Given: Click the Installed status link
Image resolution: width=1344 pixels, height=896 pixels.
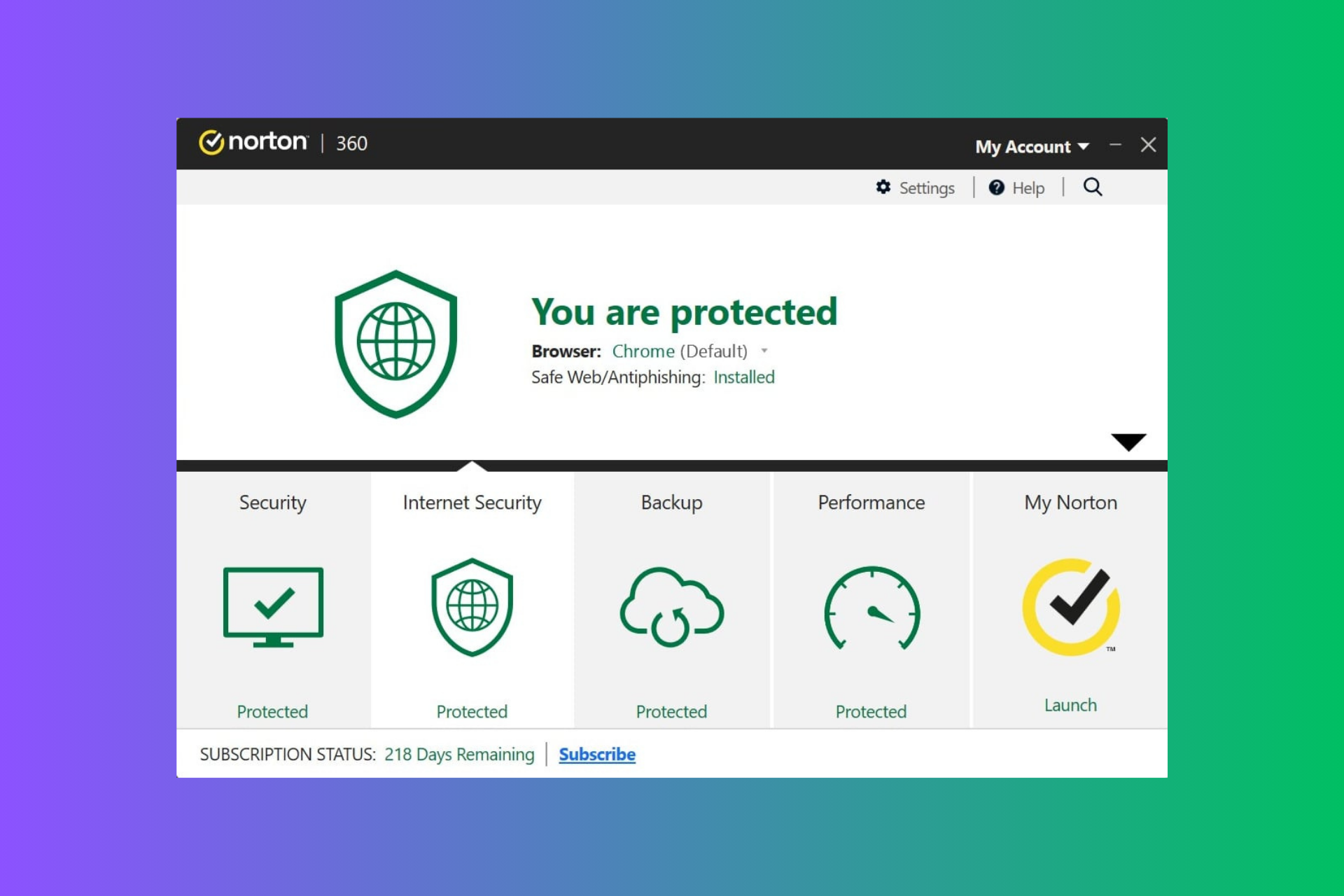Looking at the screenshot, I should point(744,377).
